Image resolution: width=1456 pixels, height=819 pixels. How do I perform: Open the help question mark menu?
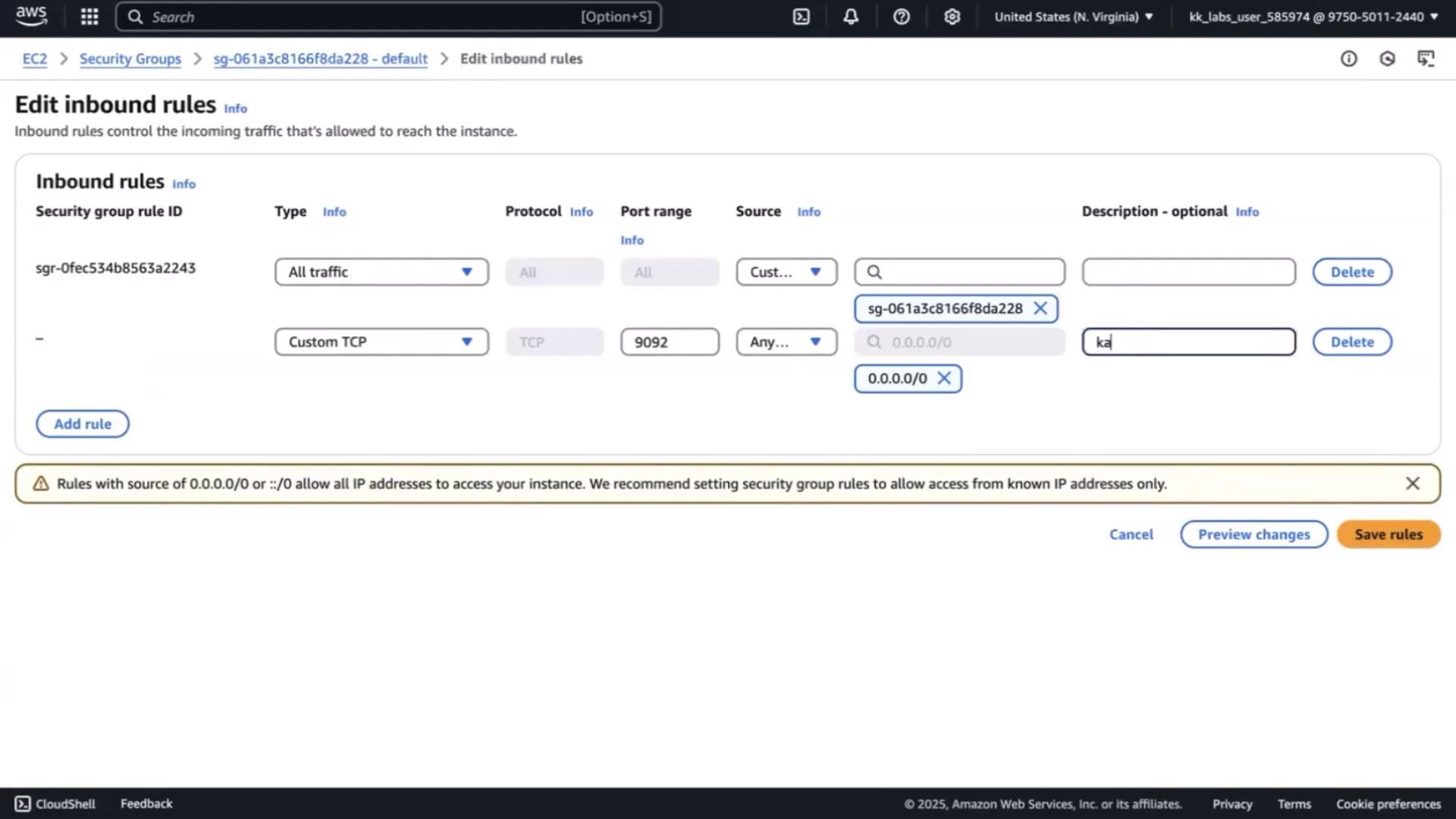(901, 17)
